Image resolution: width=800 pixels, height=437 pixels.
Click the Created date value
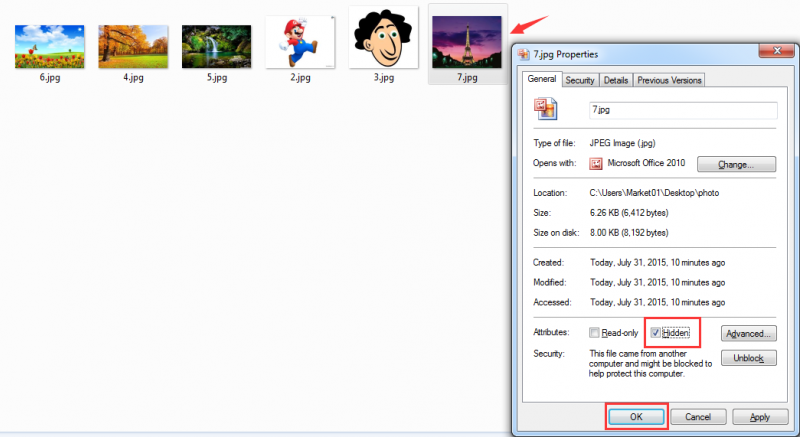658,263
